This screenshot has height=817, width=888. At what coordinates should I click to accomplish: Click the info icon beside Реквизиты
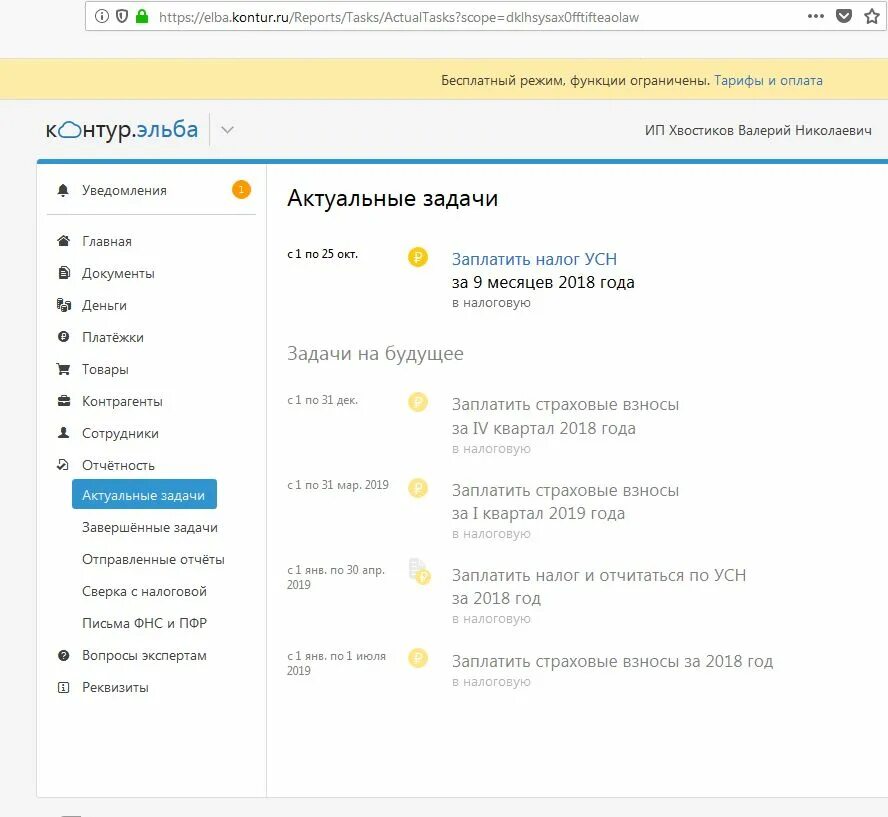(63, 687)
